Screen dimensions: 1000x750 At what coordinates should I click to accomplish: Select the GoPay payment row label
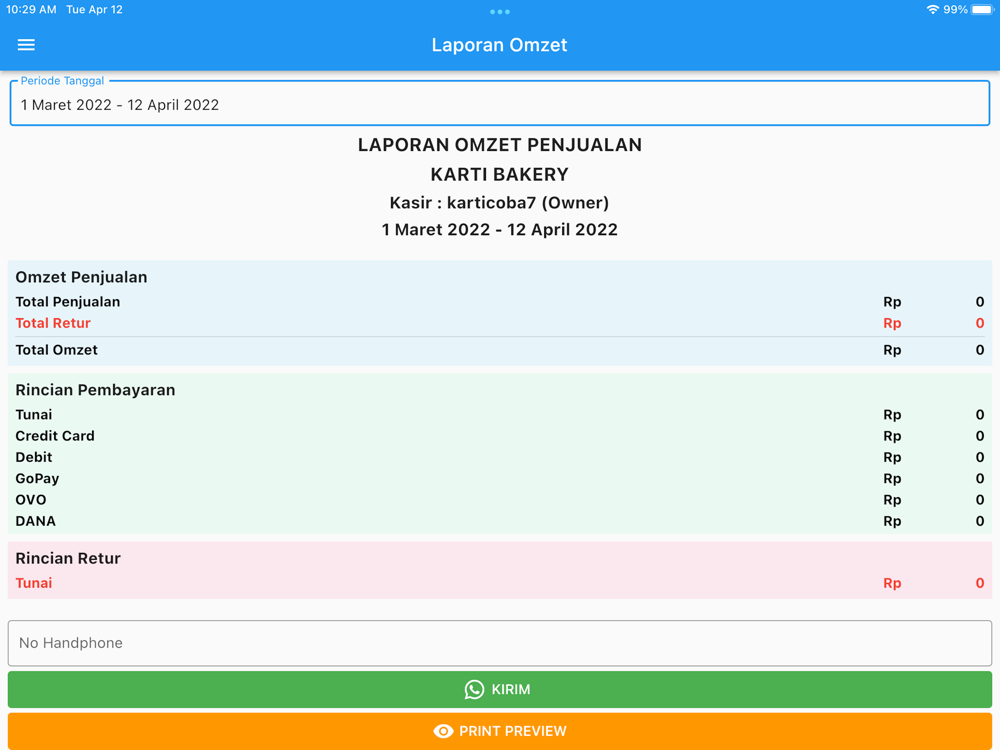coord(37,479)
